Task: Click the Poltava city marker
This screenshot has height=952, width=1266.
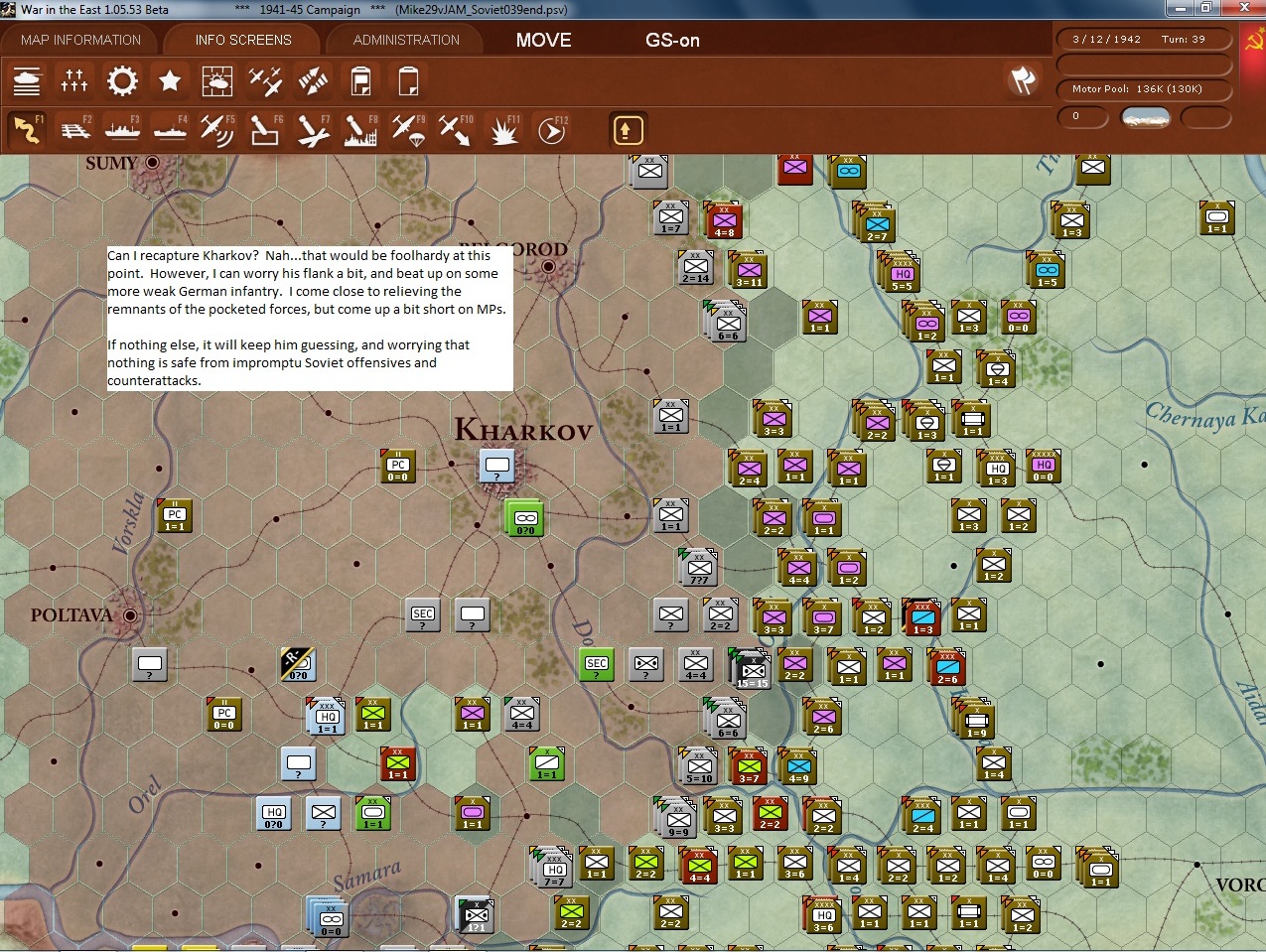Action: [x=129, y=615]
